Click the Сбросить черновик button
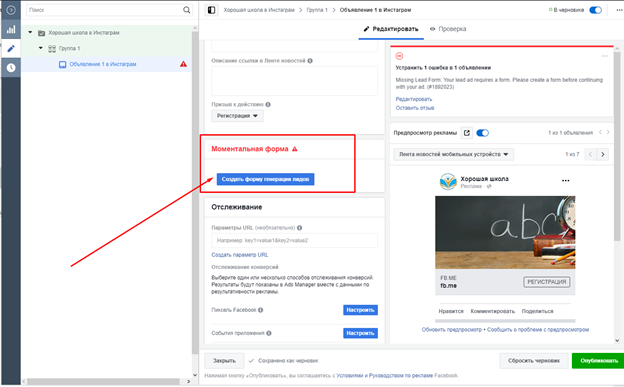Screen dimensions: 624x387 pyautogui.click(x=534, y=361)
